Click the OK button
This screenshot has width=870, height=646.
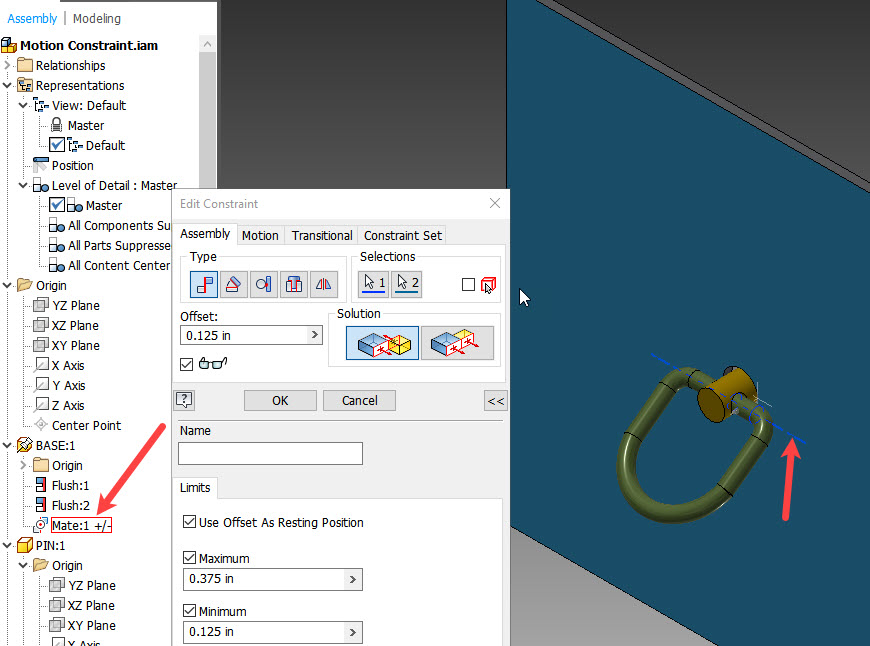tap(280, 400)
